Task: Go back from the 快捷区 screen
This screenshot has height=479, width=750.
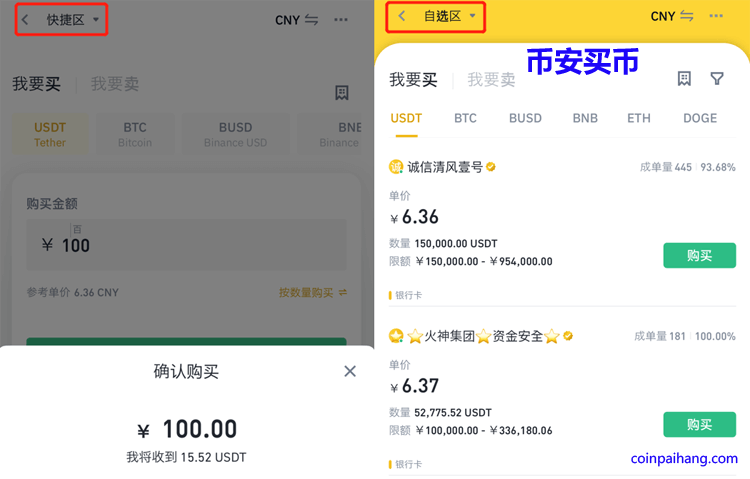Action: [x=25, y=20]
